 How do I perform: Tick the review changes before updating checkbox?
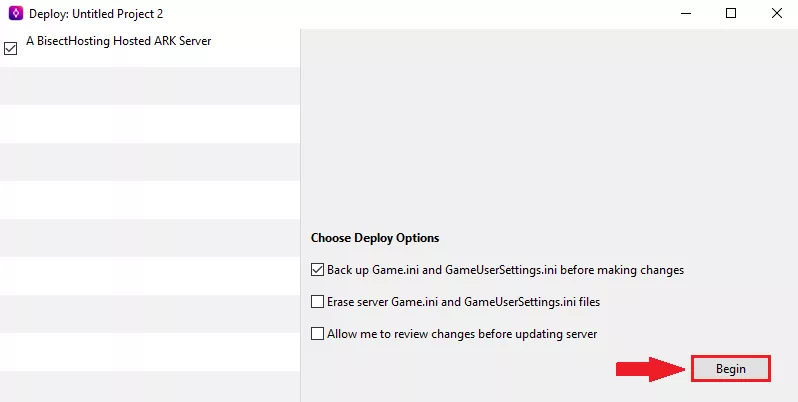coord(318,334)
